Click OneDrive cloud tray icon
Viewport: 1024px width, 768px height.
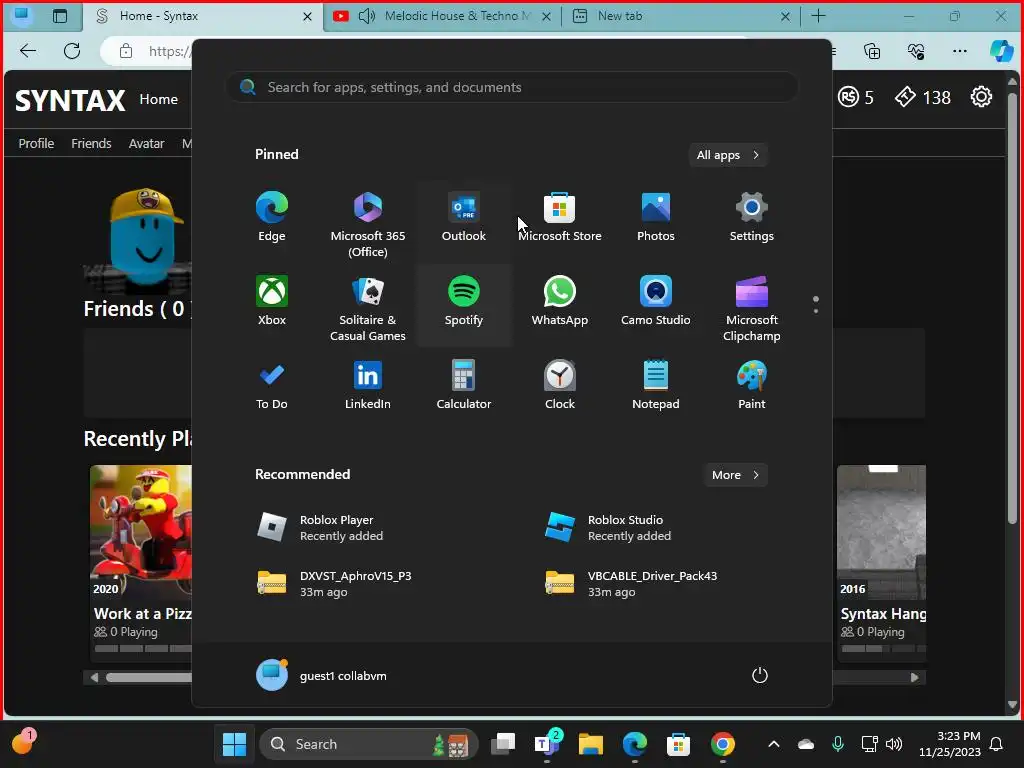click(806, 744)
